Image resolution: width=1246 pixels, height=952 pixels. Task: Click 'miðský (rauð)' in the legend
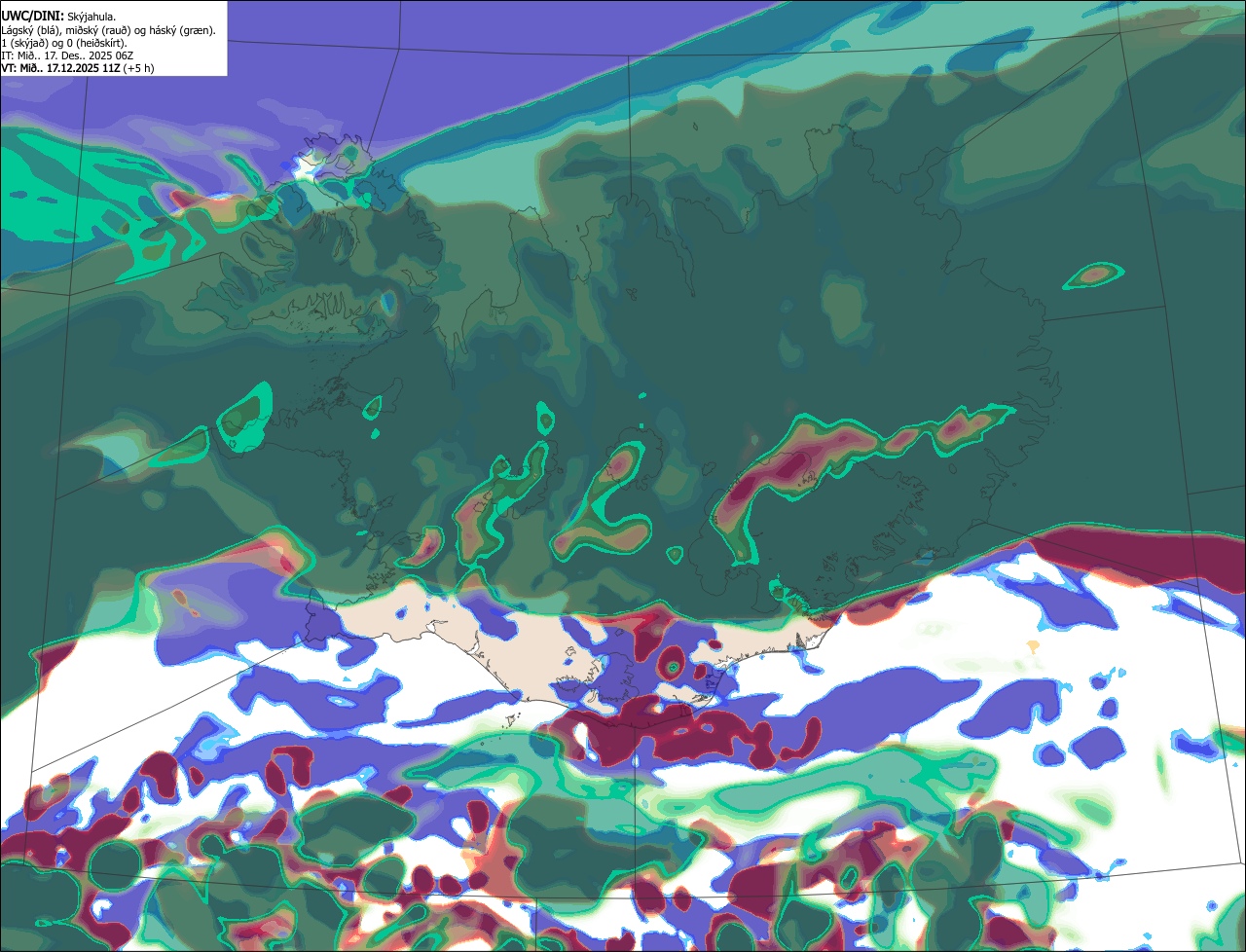(97, 30)
